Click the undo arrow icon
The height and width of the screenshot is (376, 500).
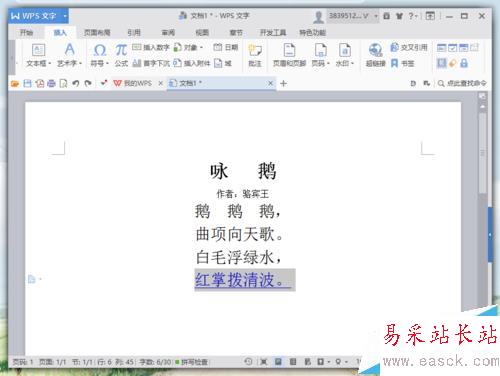76,83
